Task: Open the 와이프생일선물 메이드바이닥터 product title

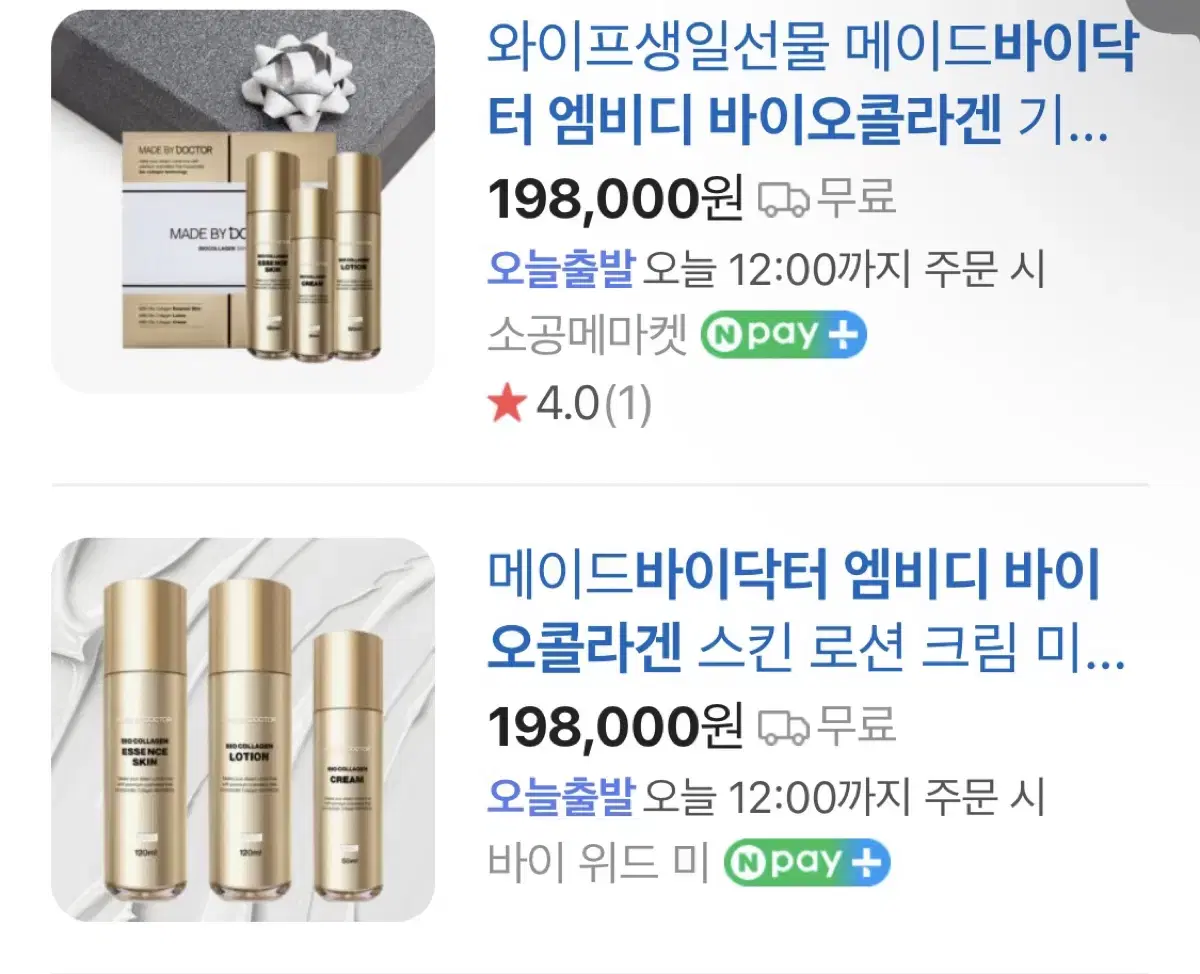Action: (x=812, y=88)
